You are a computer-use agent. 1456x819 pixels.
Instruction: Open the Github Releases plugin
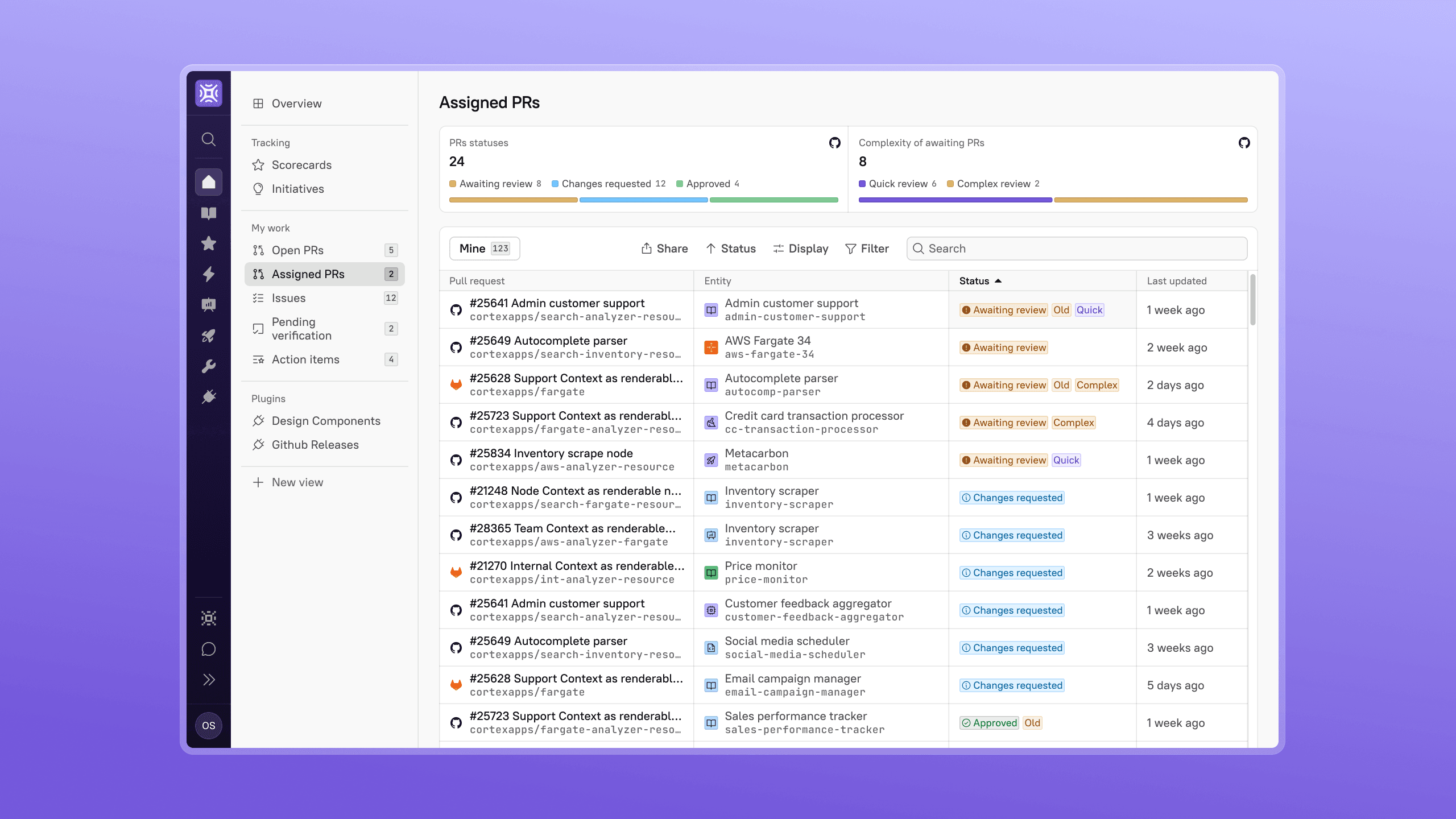[324, 445]
